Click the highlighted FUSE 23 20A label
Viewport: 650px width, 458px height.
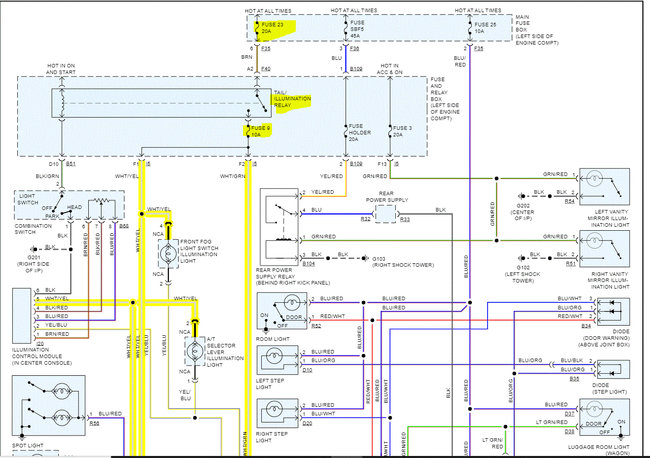pyautogui.click(x=273, y=28)
